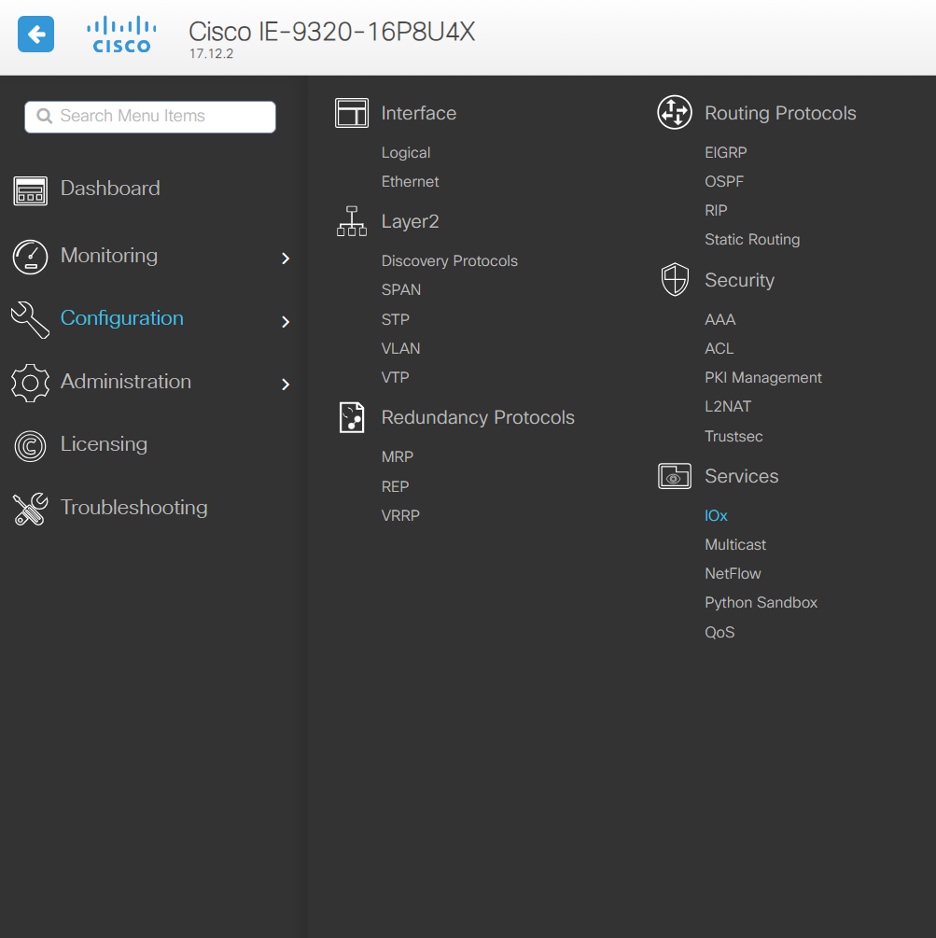Open the EIGRP routing link
This screenshot has width=936, height=938.
pos(726,153)
